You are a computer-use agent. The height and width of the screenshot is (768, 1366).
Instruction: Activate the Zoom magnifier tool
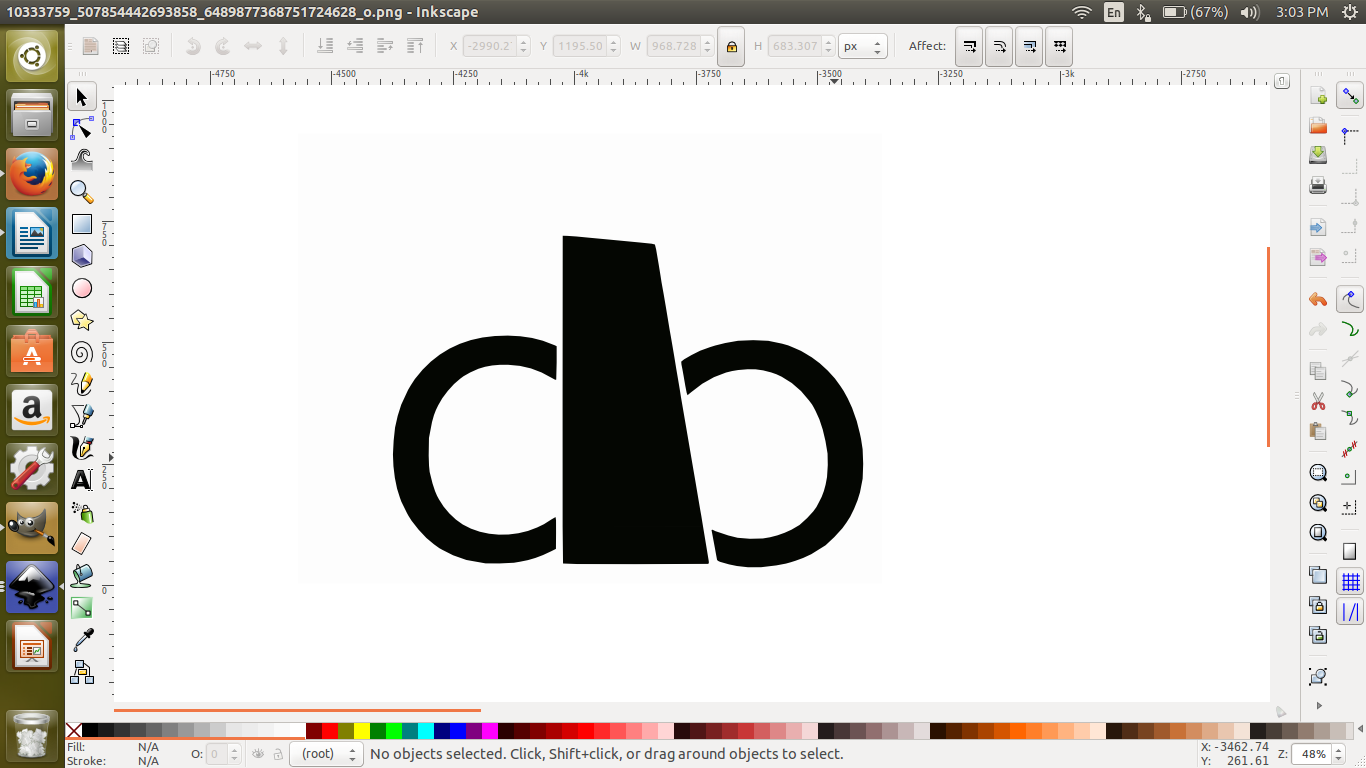82,192
